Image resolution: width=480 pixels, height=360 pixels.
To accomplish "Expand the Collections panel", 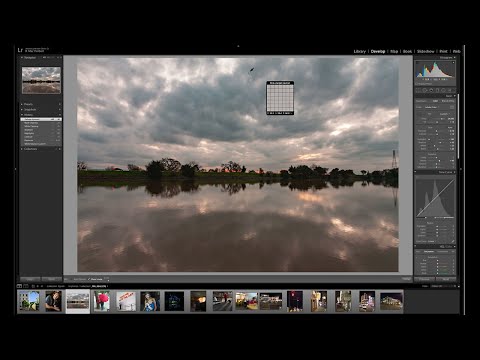I will pyautogui.click(x=22, y=149).
